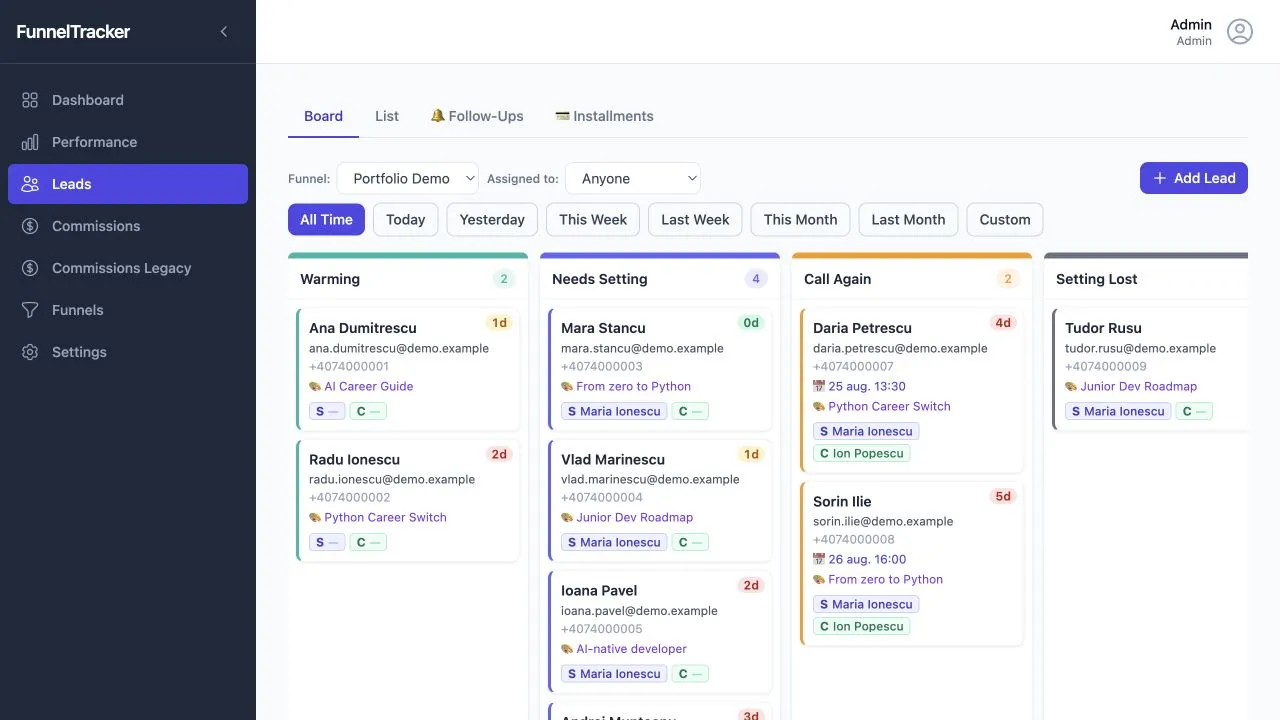1280x720 pixels.
Task: Click the Funnels filter icon
Action: click(30, 310)
